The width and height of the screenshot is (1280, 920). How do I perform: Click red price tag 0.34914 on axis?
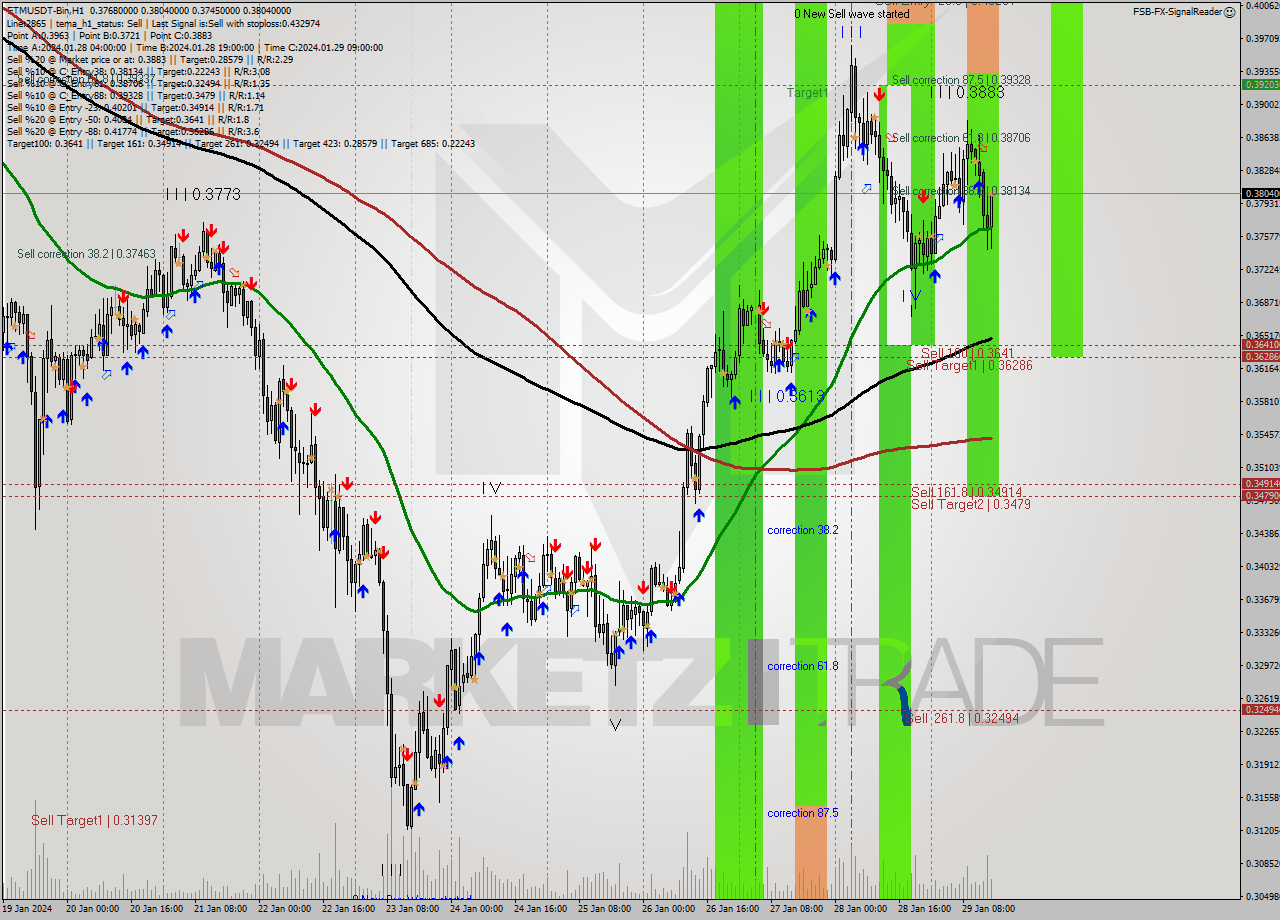(1260, 485)
